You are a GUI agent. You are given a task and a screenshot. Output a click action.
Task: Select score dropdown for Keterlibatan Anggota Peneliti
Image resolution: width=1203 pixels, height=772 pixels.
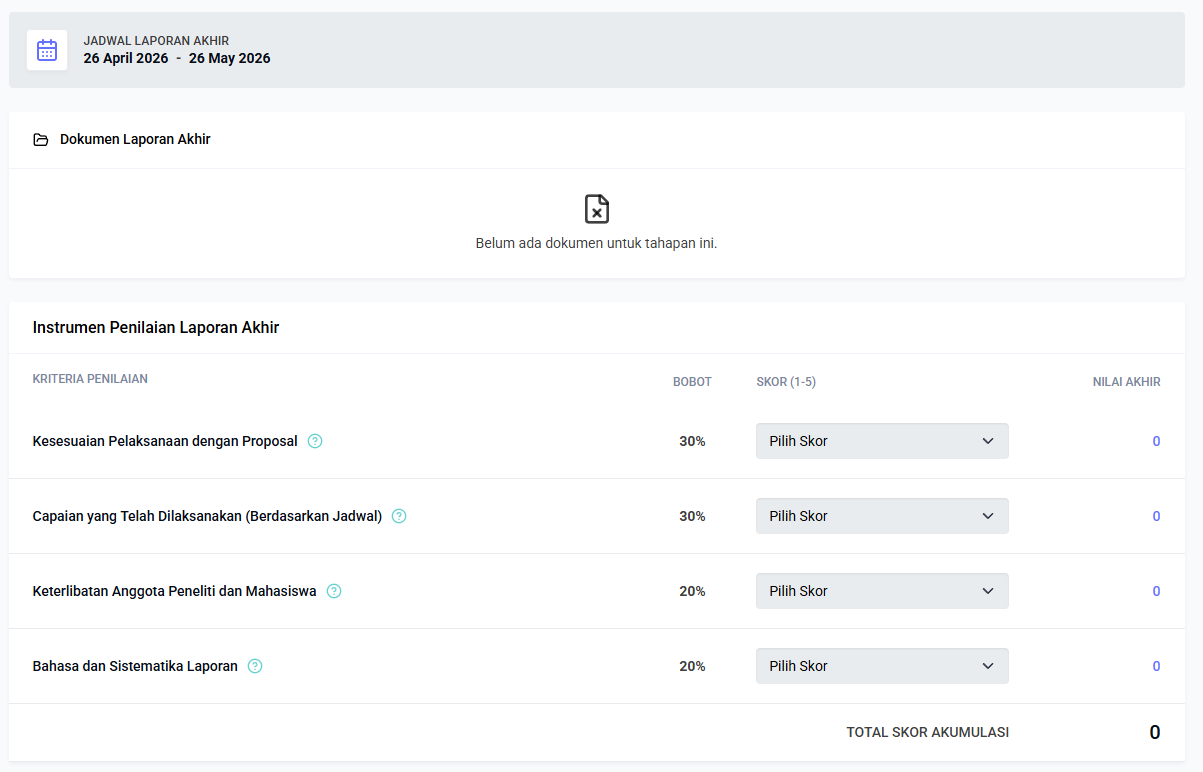pos(881,591)
